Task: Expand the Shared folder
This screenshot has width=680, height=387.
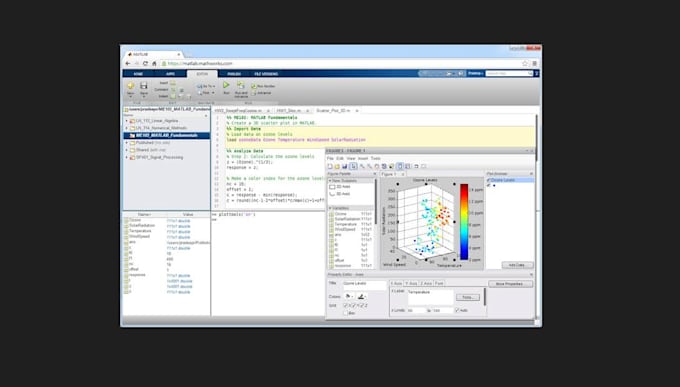Action: [127, 150]
